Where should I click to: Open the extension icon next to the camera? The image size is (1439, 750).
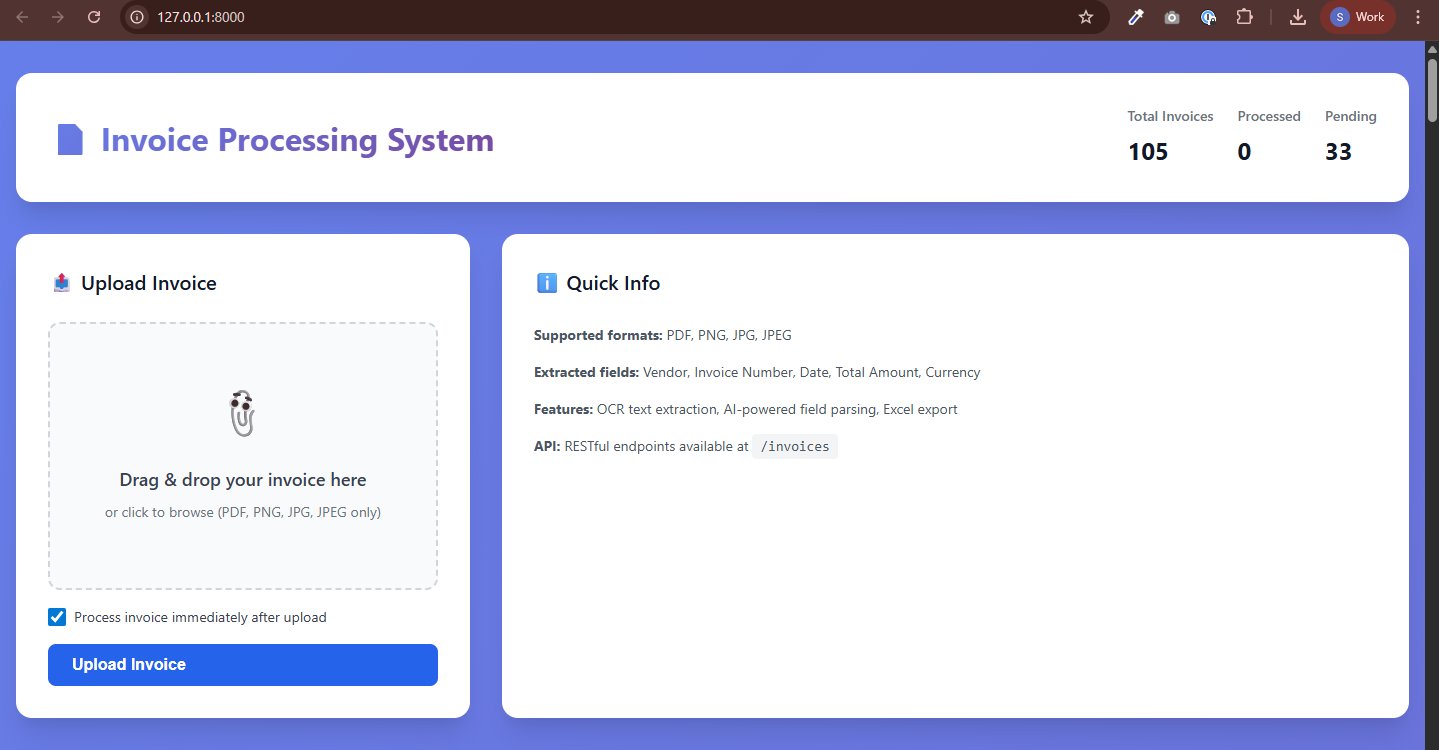tap(1208, 17)
